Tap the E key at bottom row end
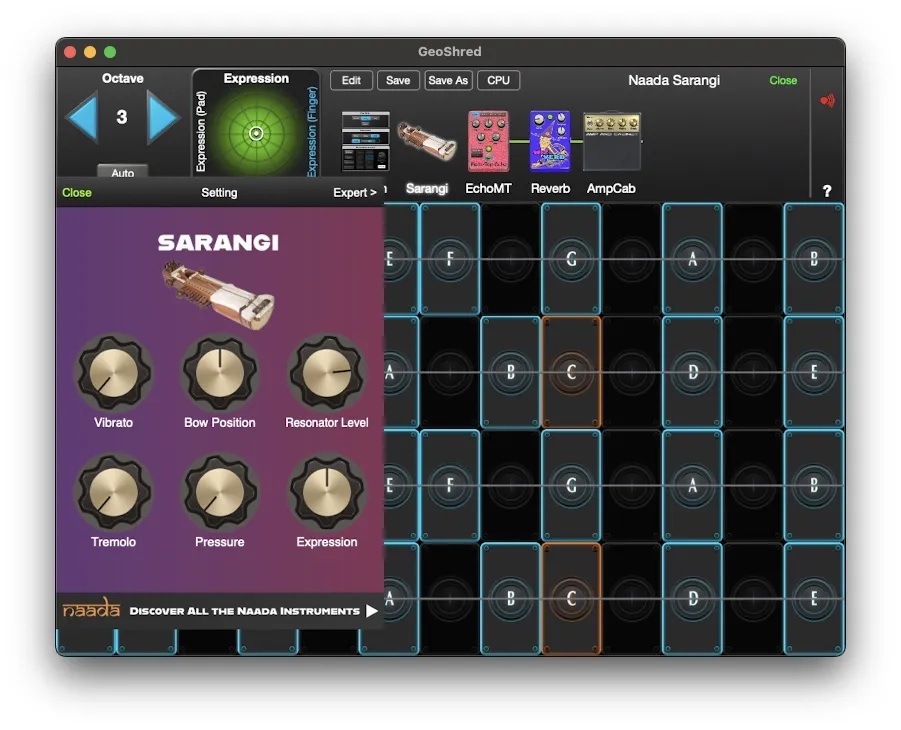 (814, 598)
